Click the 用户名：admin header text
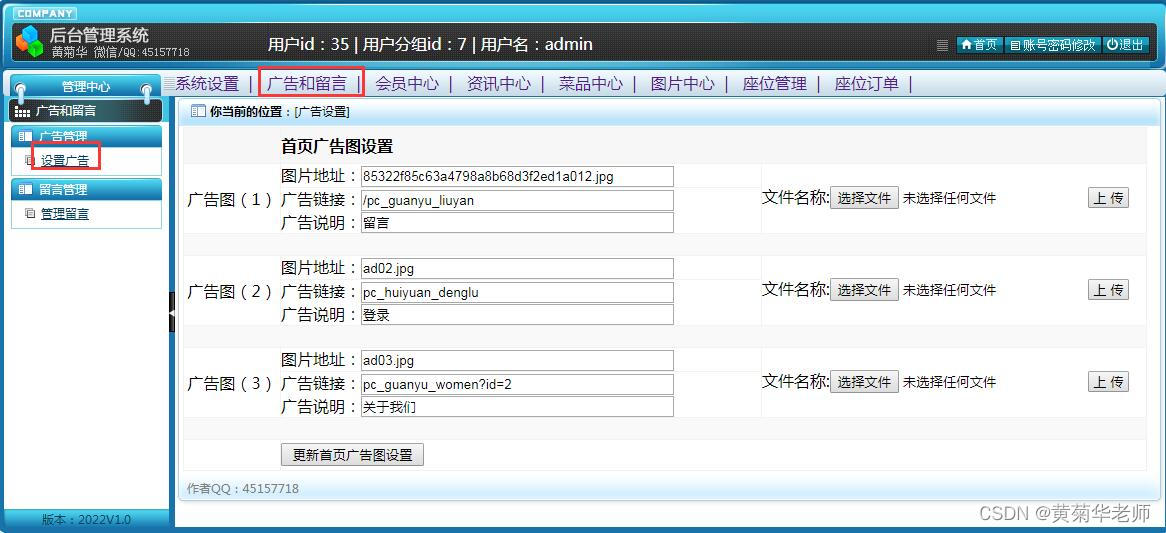 click(x=536, y=45)
